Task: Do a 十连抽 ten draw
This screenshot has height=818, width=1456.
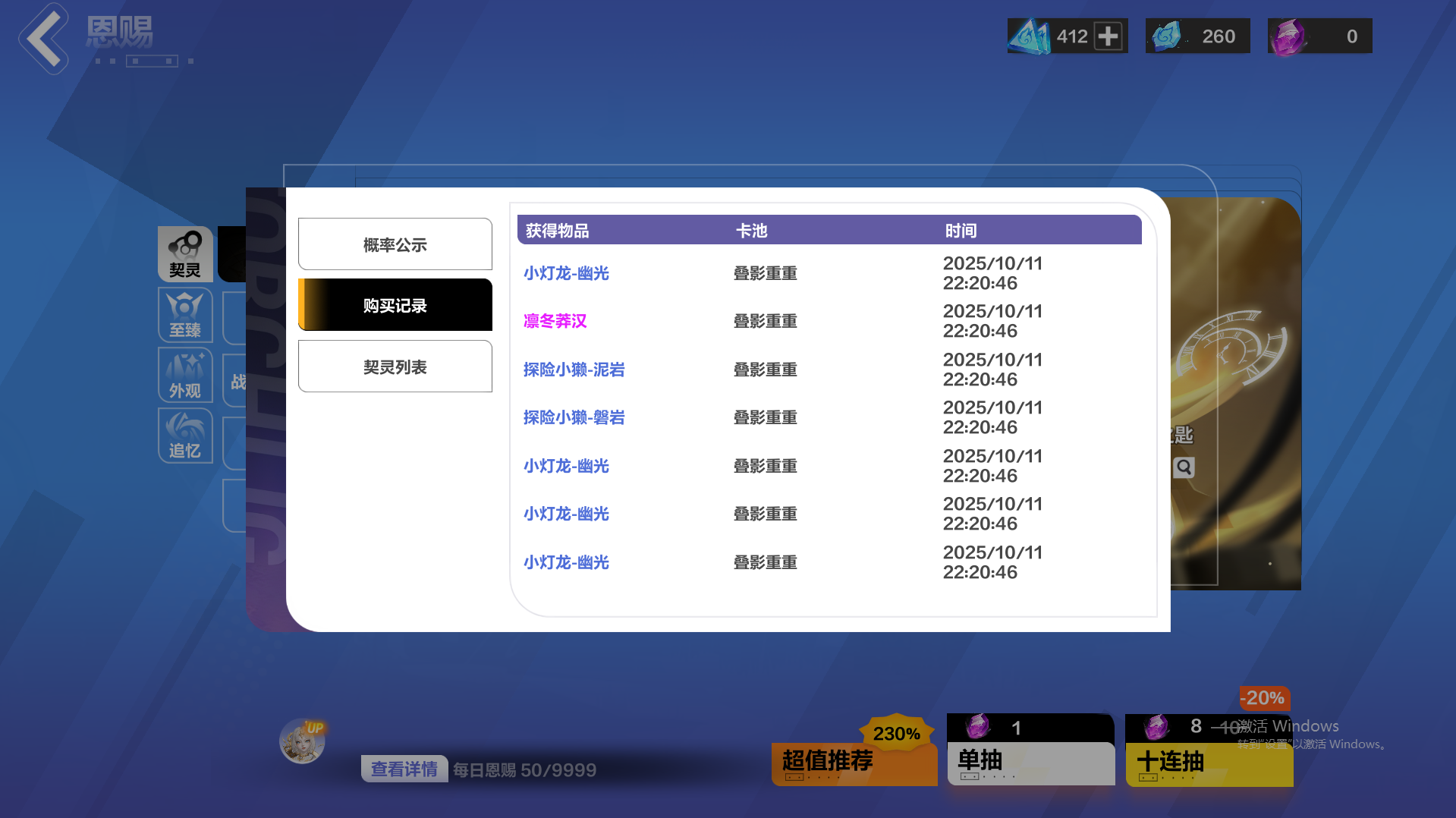Action: 1209,750
